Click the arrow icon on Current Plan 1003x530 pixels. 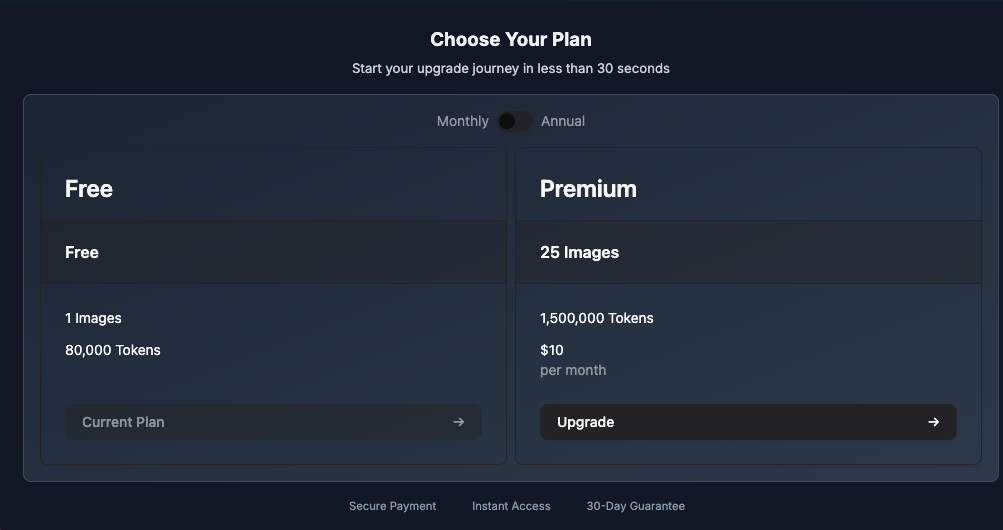click(x=458, y=422)
